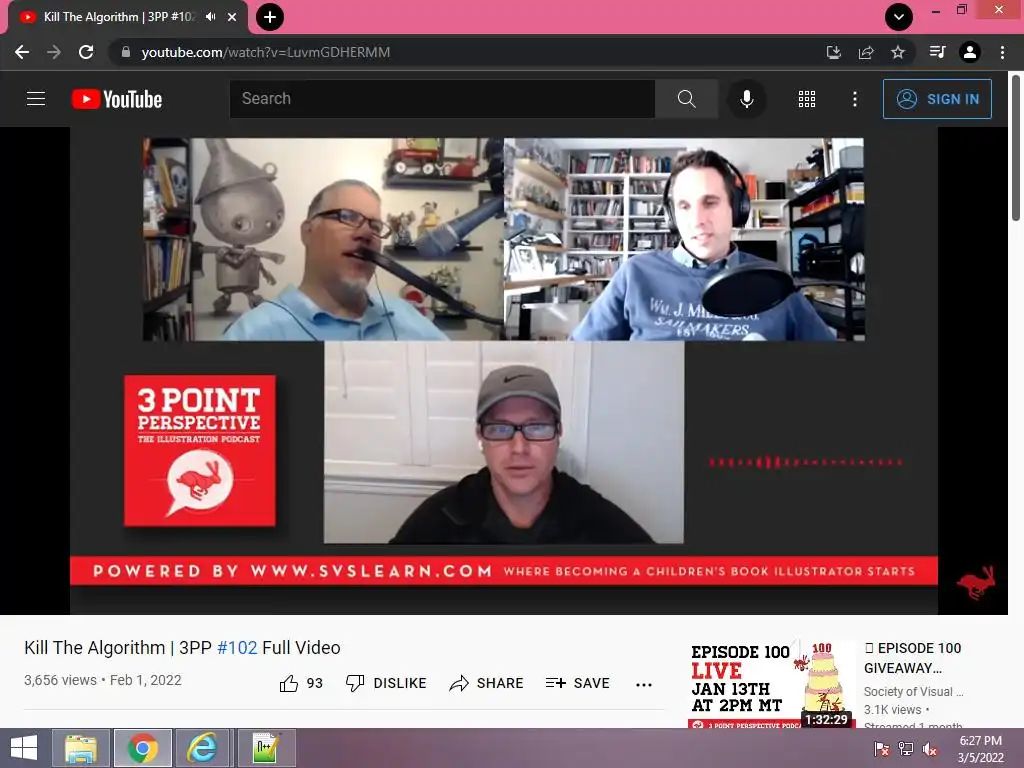The height and width of the screenshot is (768, 1024).
Task: Open the YouTube hamburger guide menu
Action: coord(36,99)
